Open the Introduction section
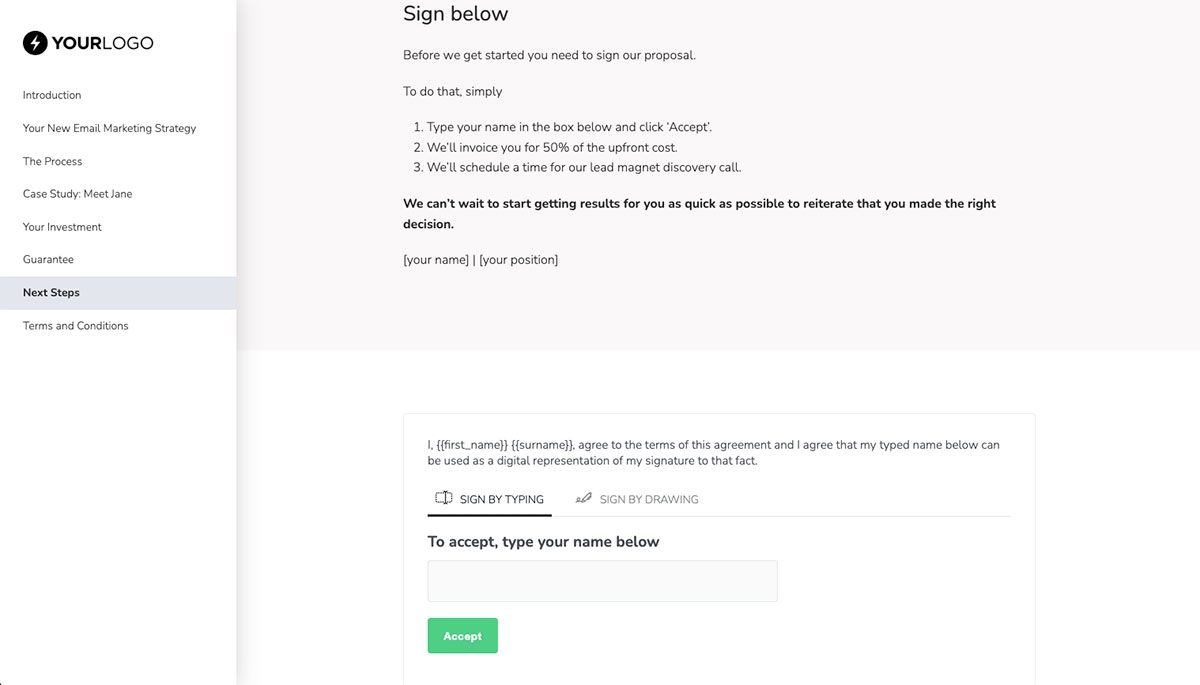This screenshot has height=685, width=1200. pos(51,94)
